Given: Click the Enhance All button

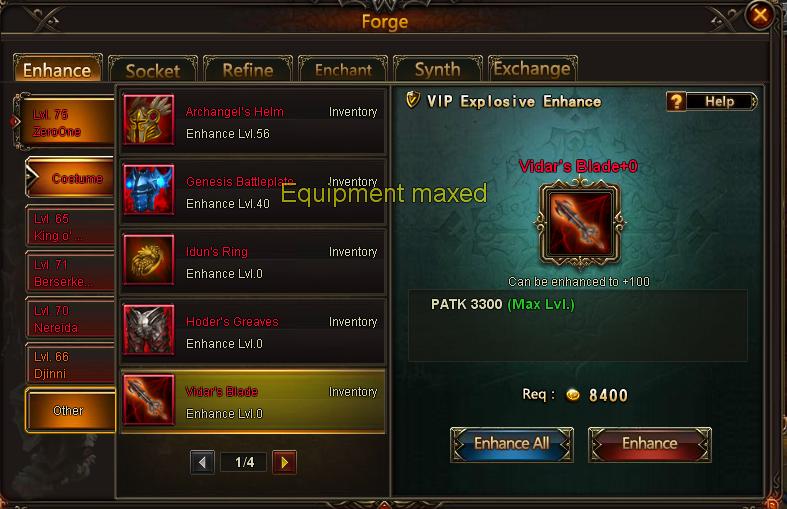Looking at the screenshot, I should pyautogui.click(x=511, y=444).
